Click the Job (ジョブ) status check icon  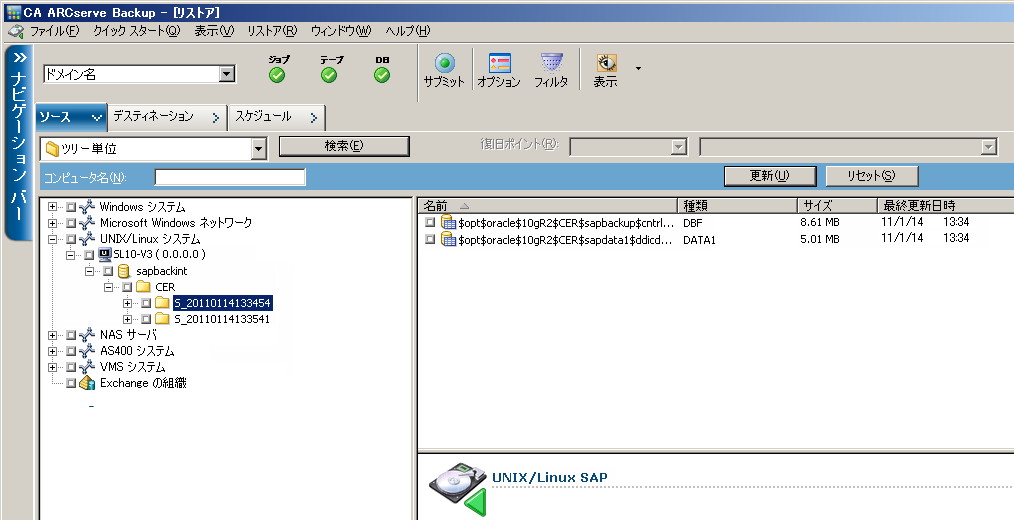point(277,76)
